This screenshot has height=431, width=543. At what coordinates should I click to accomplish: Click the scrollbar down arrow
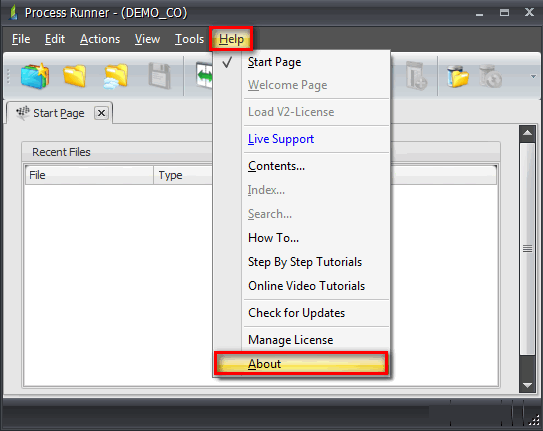[x=527, y=385]
